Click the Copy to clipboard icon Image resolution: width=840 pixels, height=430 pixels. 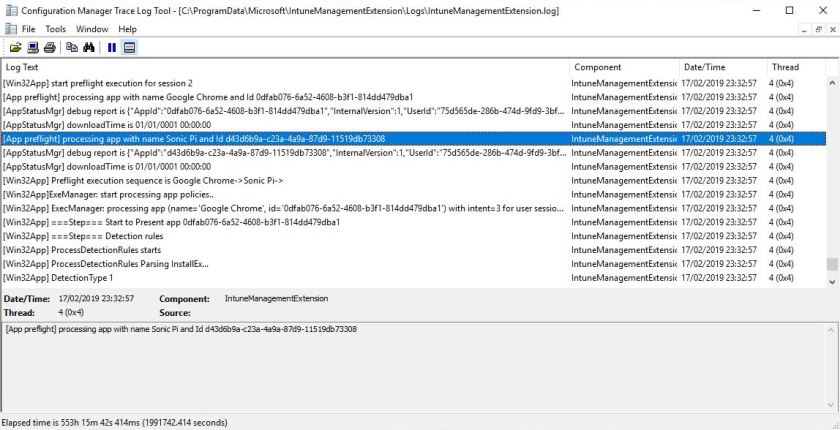(72, 47)
